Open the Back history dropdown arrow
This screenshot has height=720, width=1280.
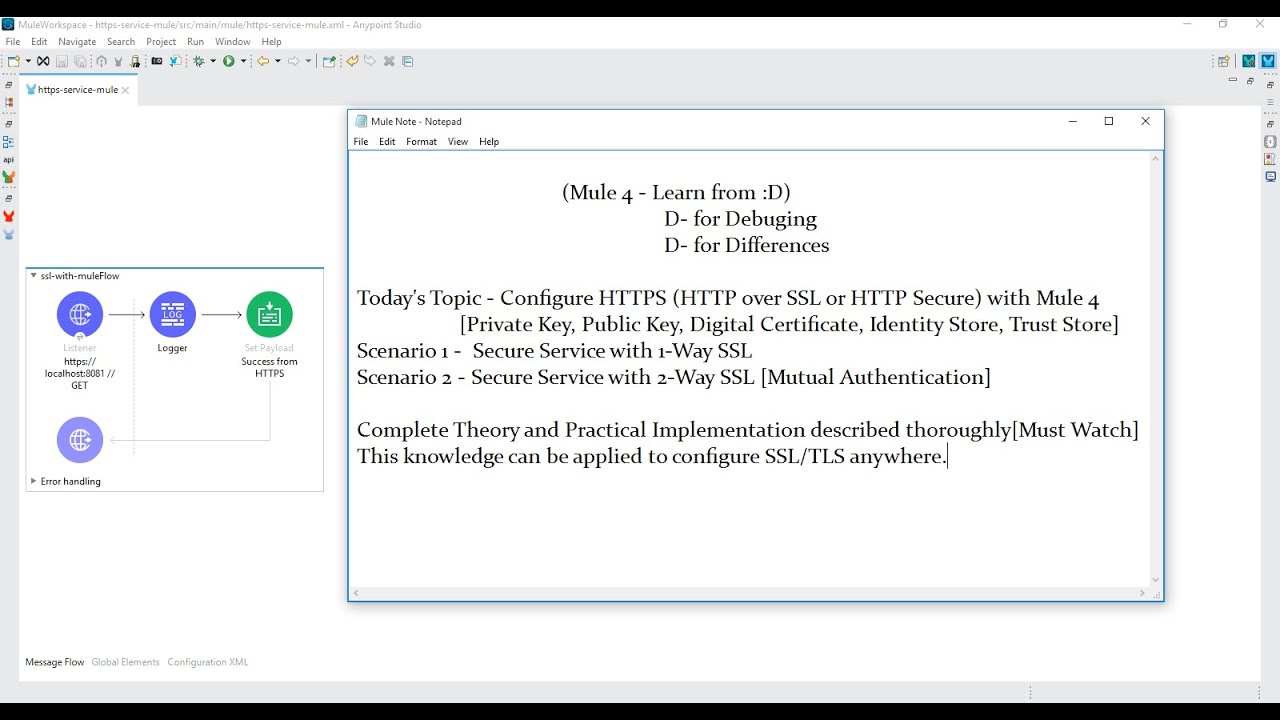pyautogui.click(x=278, y=61)
